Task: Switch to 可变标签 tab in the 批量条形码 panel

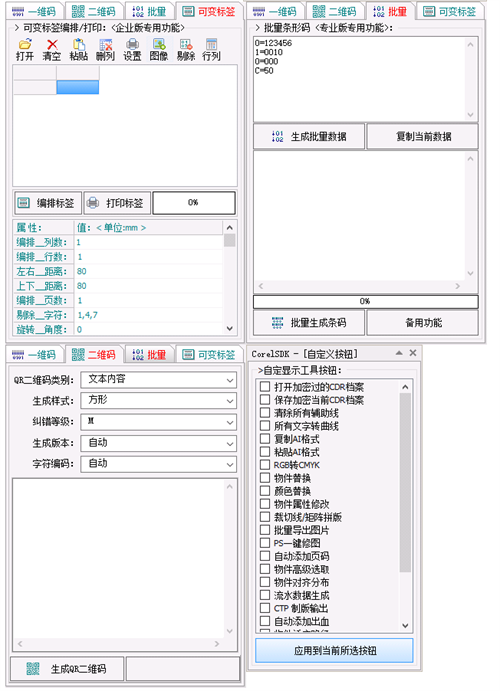Action: click(x=449, y=11)
